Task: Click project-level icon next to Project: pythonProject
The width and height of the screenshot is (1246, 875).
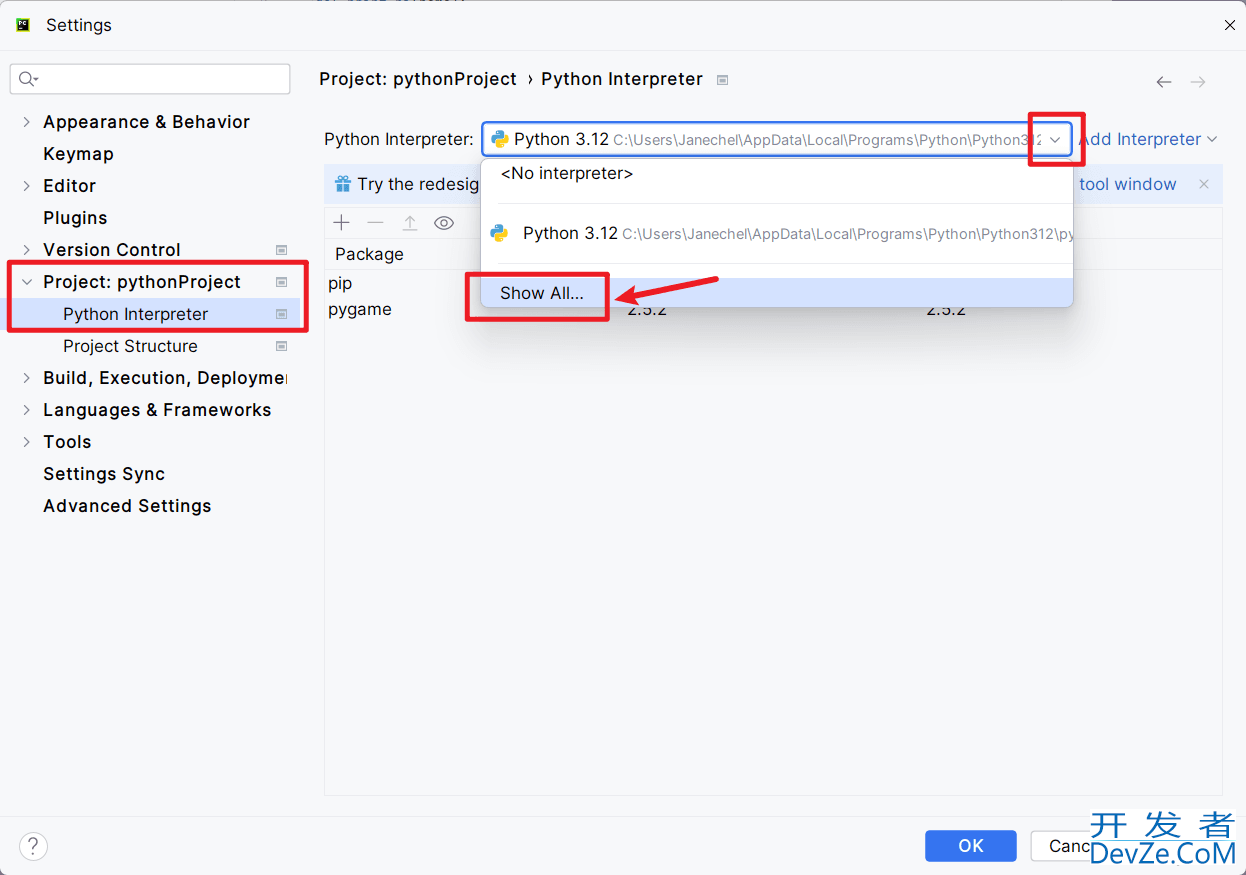Action: (x=282, y=282)
